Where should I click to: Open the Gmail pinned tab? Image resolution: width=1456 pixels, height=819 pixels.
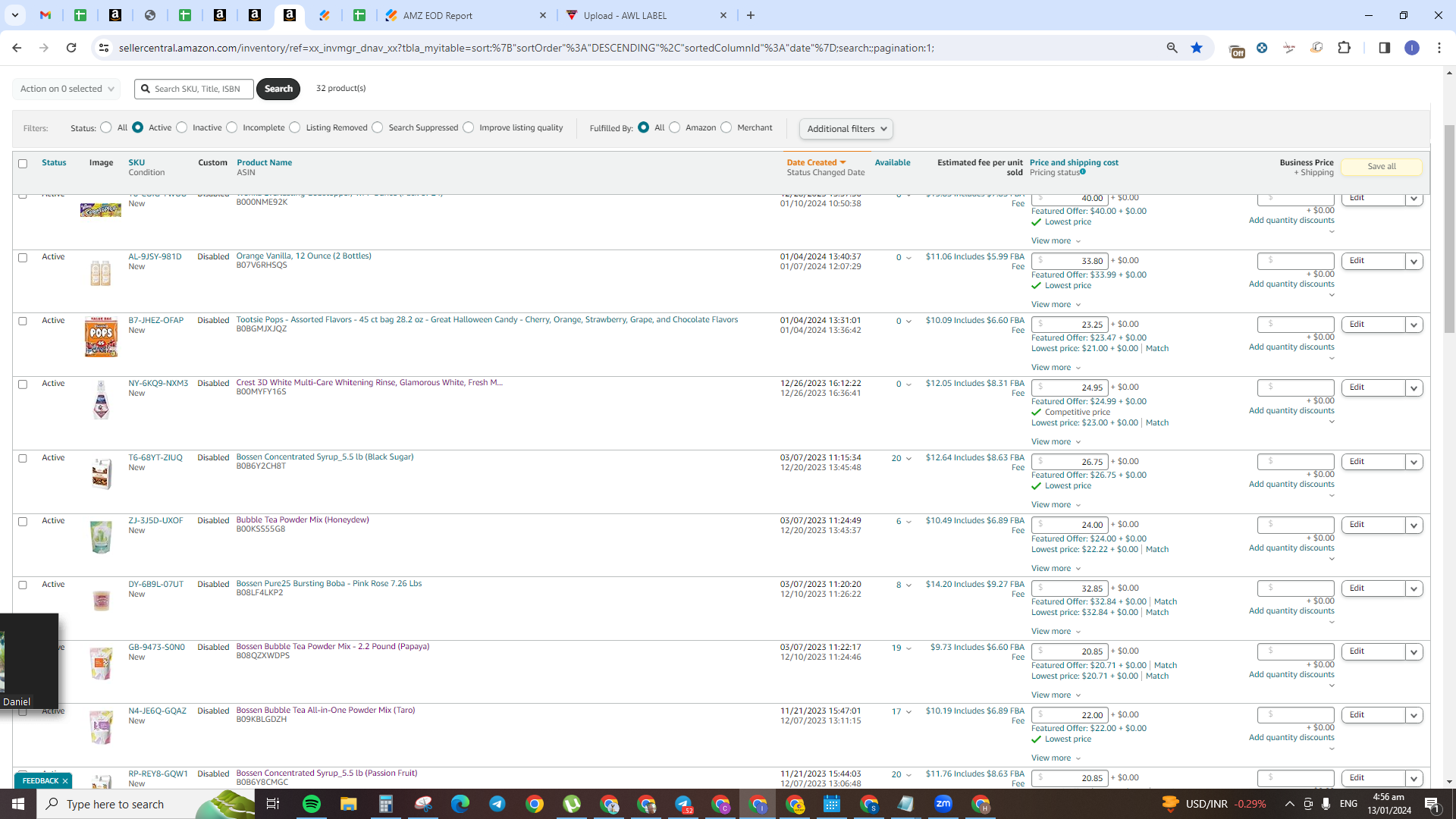[45, 15]
